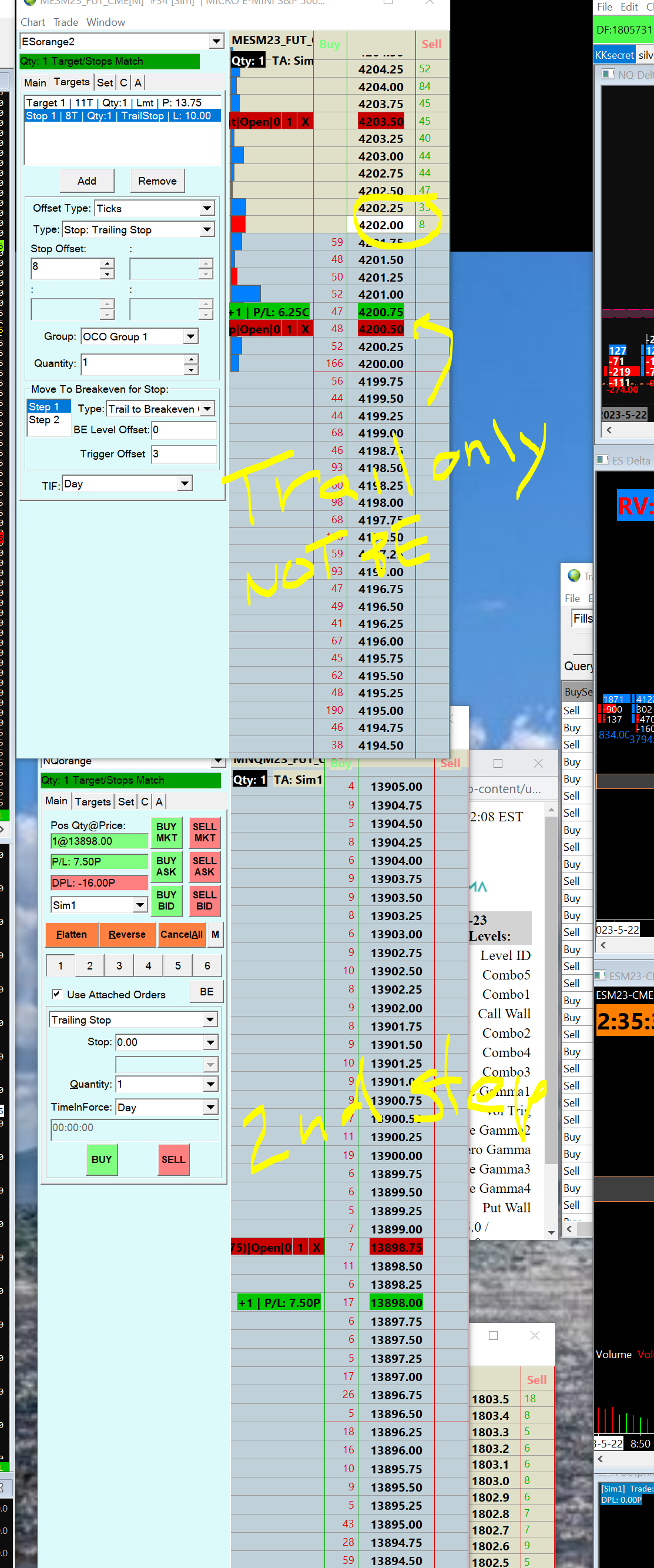Switch to Main tab in ESorange2 panel

tap(35, 82)
